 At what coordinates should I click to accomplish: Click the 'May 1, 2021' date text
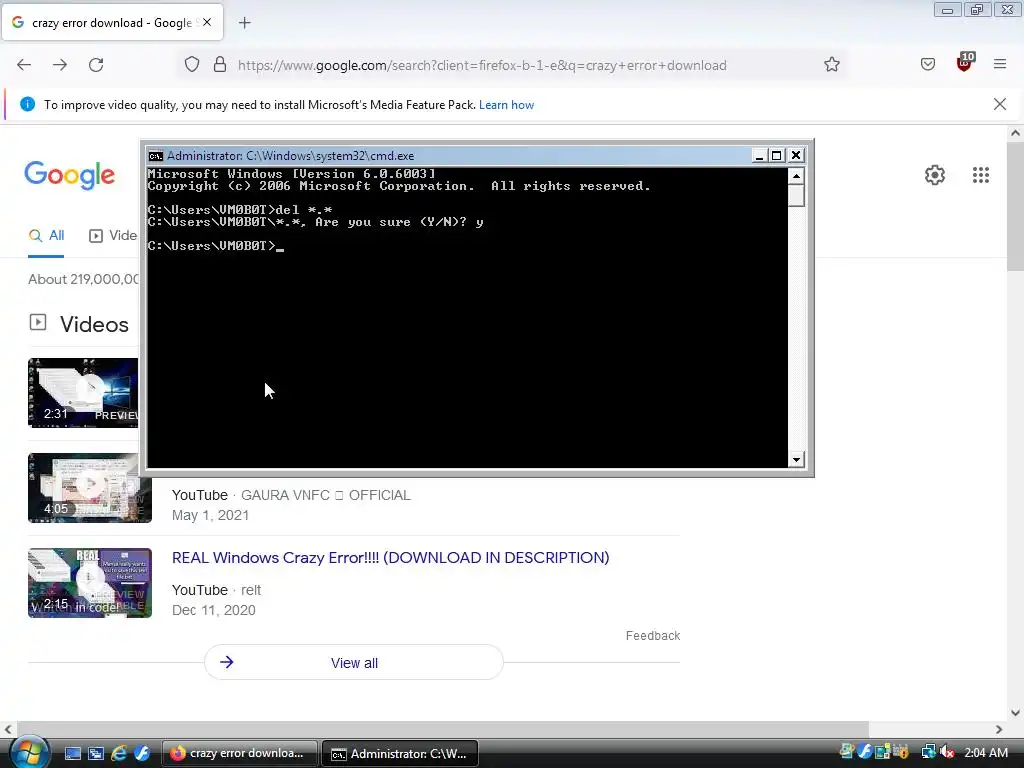tap(210, 515)
